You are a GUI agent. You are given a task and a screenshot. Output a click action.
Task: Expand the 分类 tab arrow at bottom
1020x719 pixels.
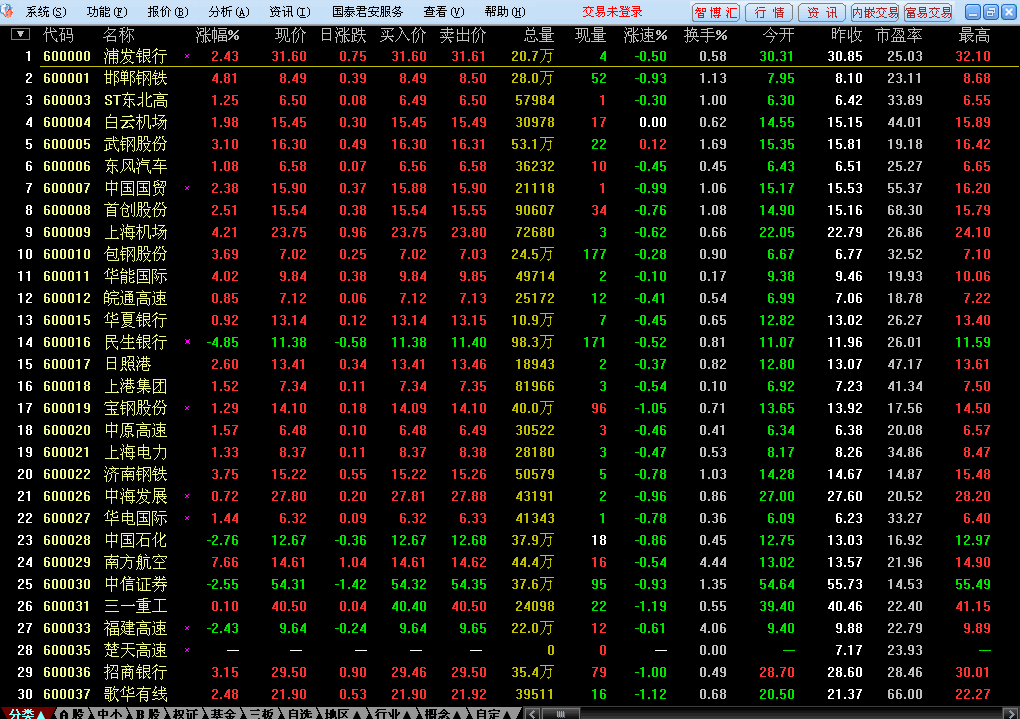[x=42, y=714]
